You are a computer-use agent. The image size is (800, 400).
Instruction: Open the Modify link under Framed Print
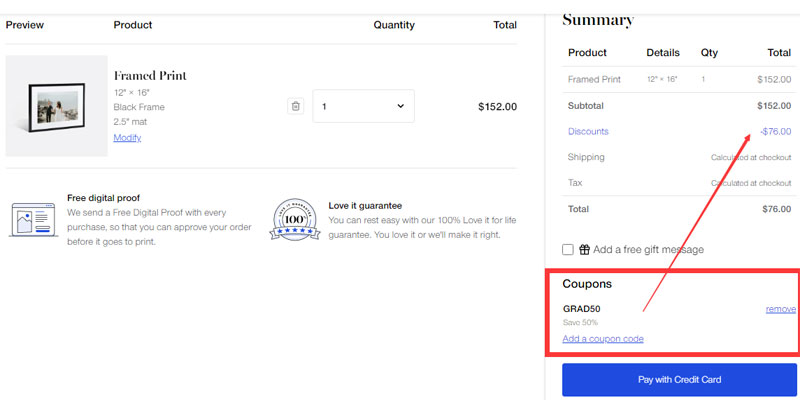127,138
